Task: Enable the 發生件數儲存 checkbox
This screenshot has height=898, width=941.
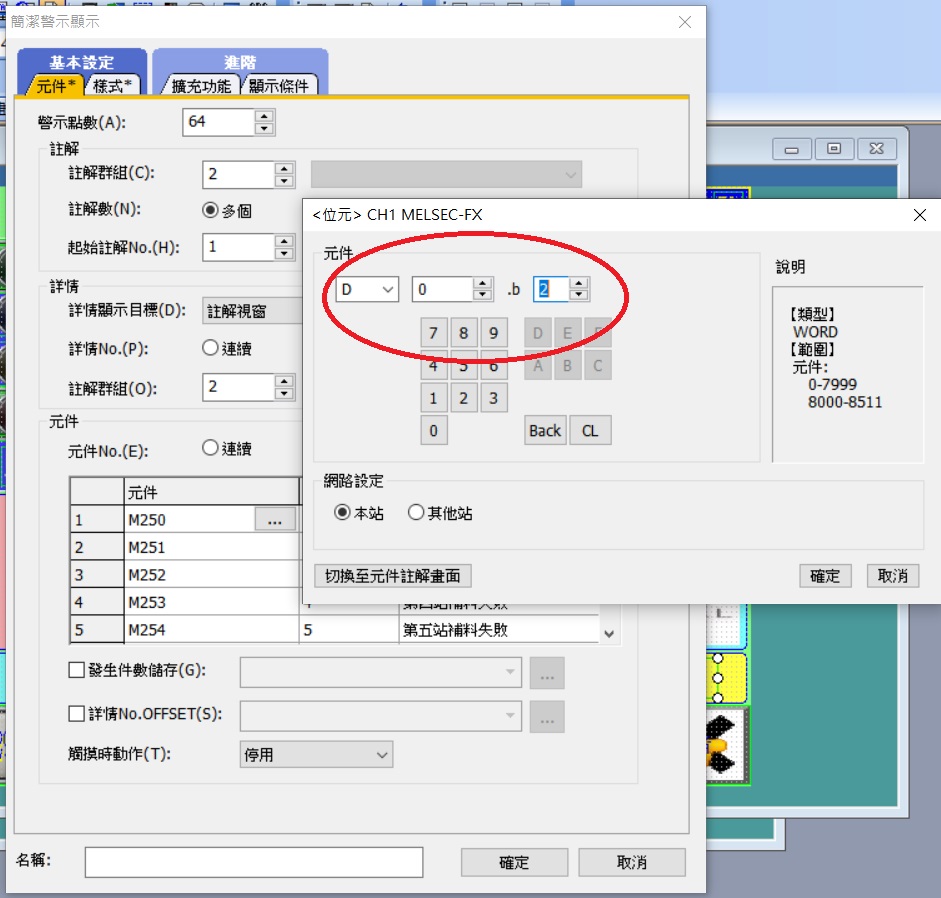Action: 77,671
